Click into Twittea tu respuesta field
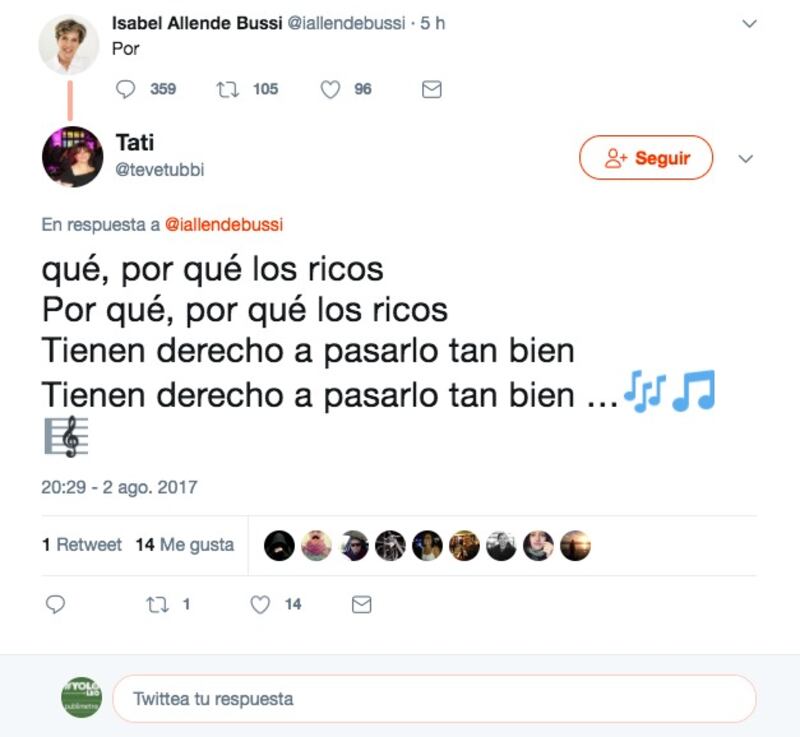800x737 pixels. [x=434, y=699]
